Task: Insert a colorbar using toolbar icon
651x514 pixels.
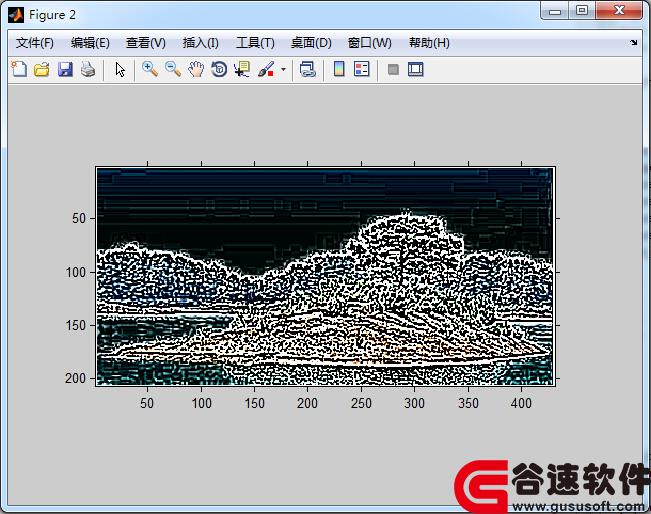Action: point(339,69)
